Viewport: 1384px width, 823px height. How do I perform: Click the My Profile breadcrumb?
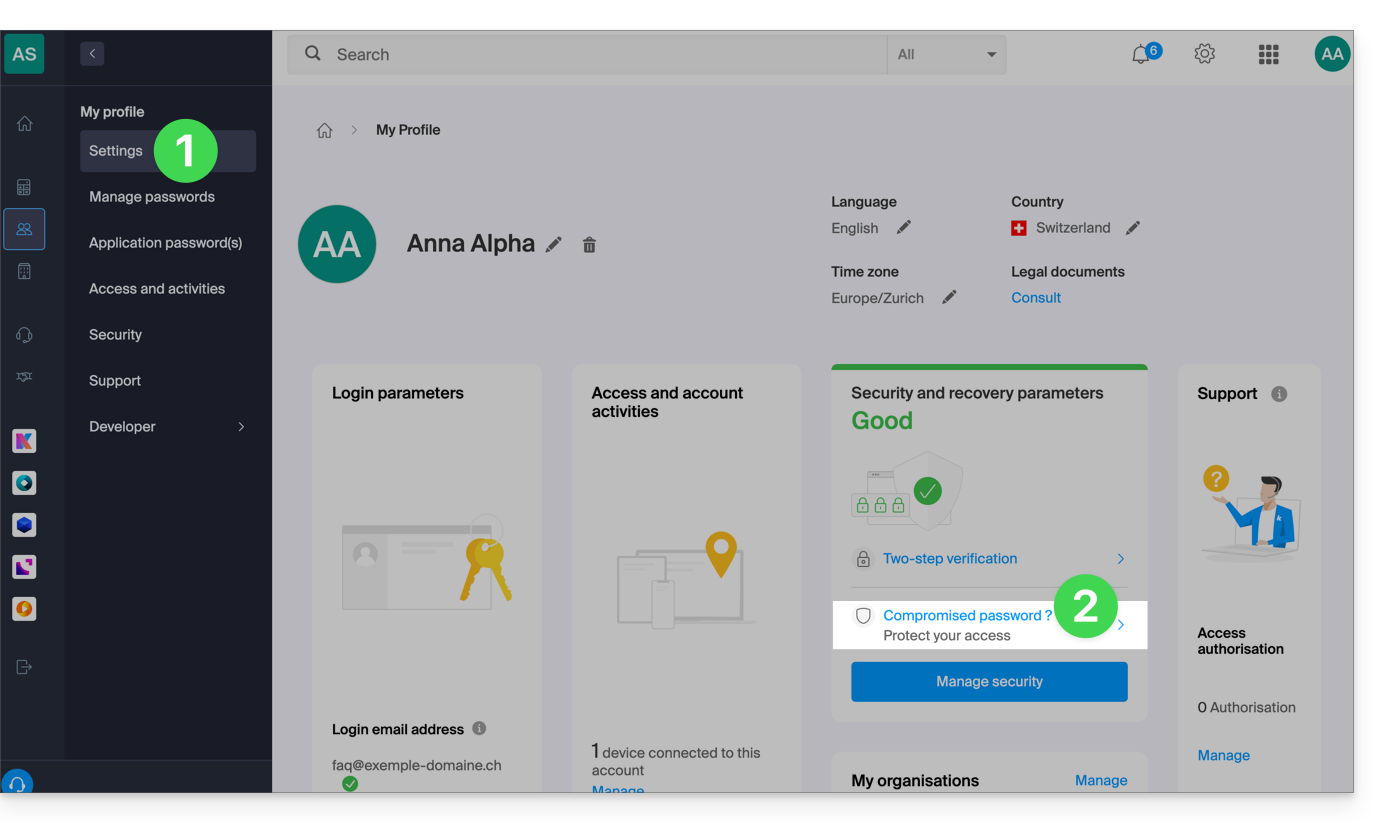[408, 130]
